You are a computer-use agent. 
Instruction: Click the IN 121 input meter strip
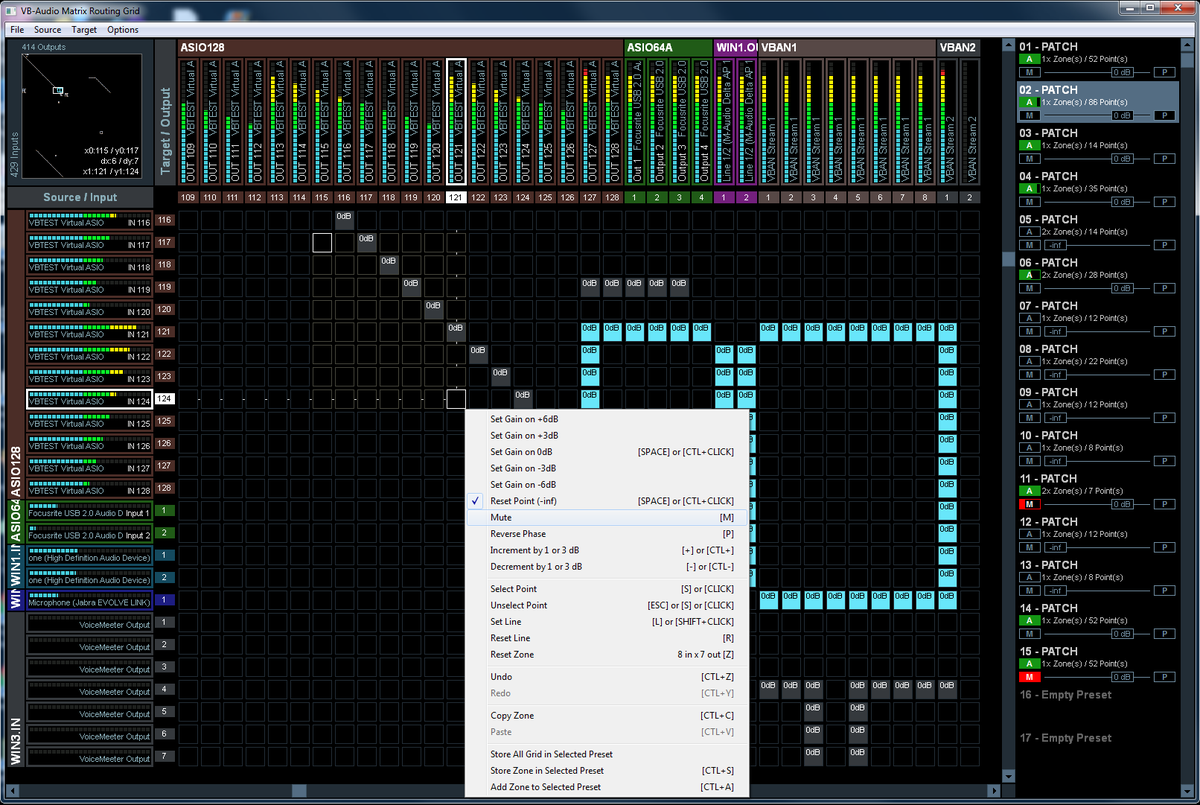(x=89, y=334)
